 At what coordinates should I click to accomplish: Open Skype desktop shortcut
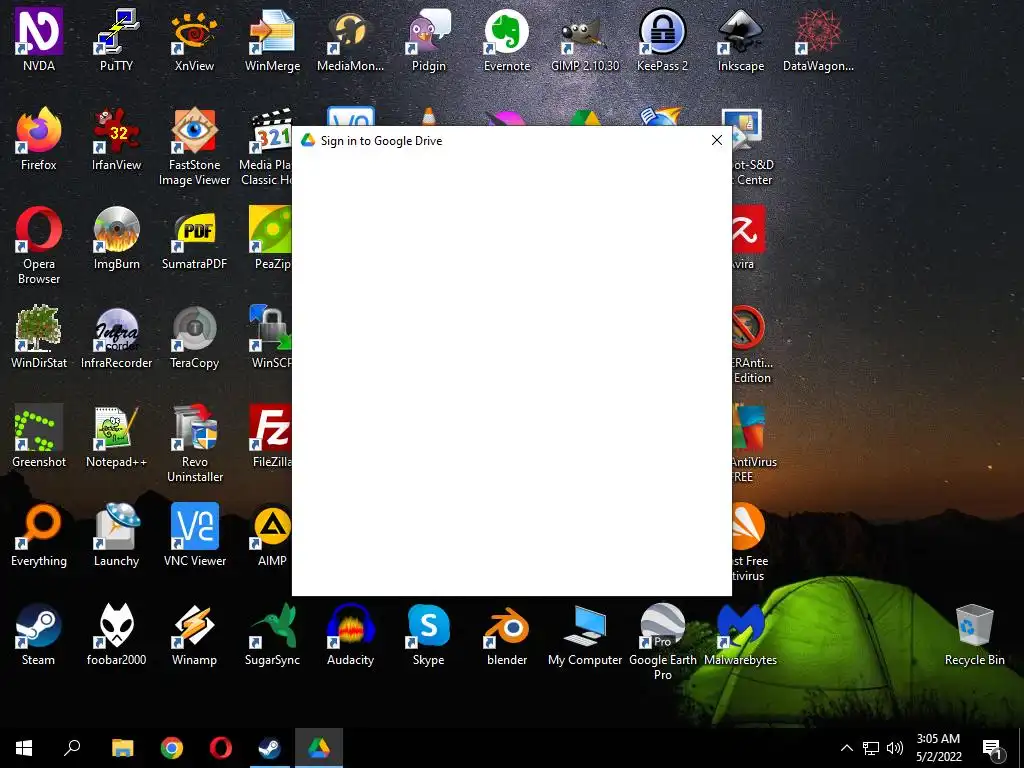pyautogui.click(x=428, y=635)
